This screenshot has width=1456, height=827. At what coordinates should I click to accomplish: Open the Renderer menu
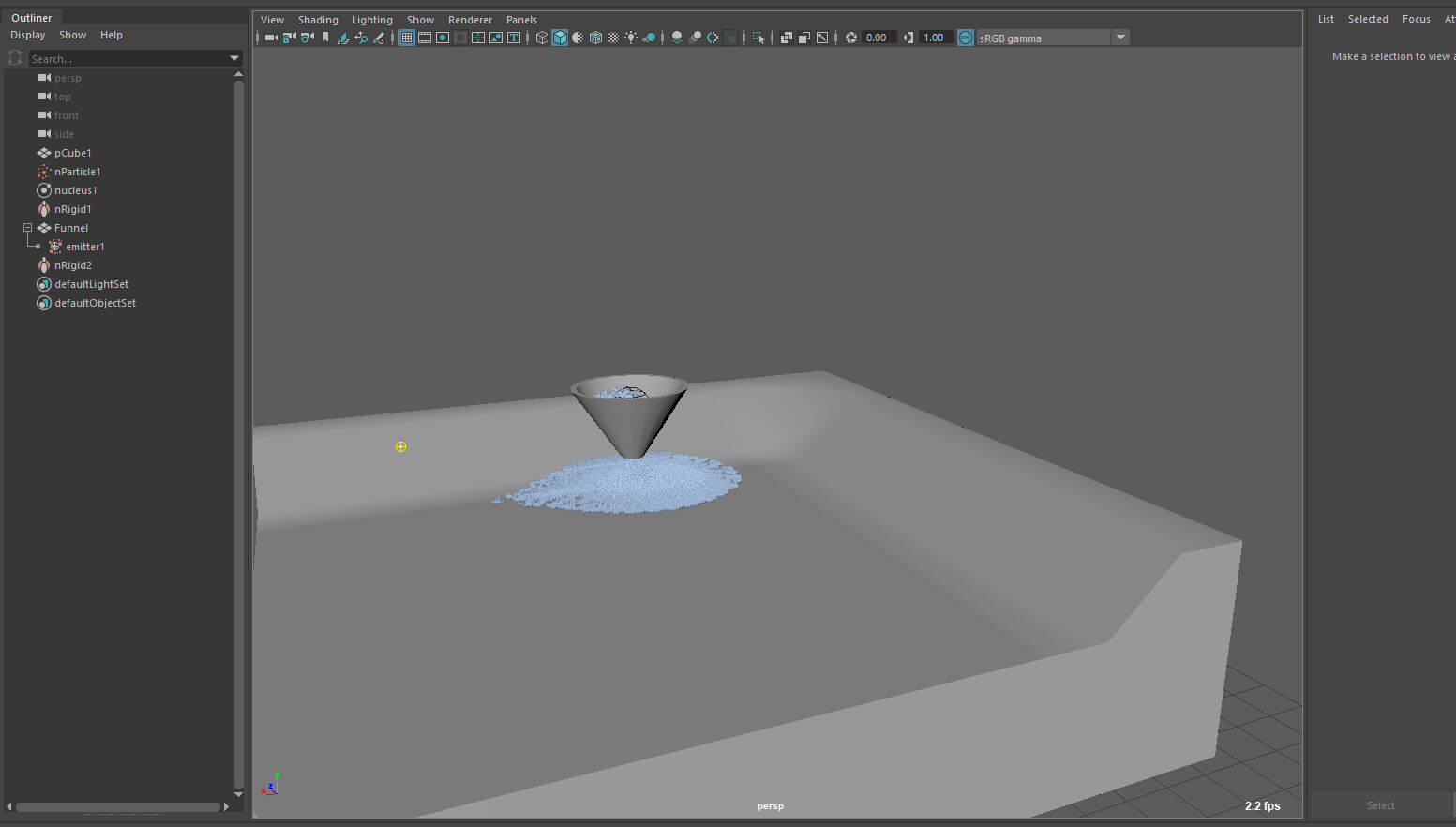(x=470, y=19)
